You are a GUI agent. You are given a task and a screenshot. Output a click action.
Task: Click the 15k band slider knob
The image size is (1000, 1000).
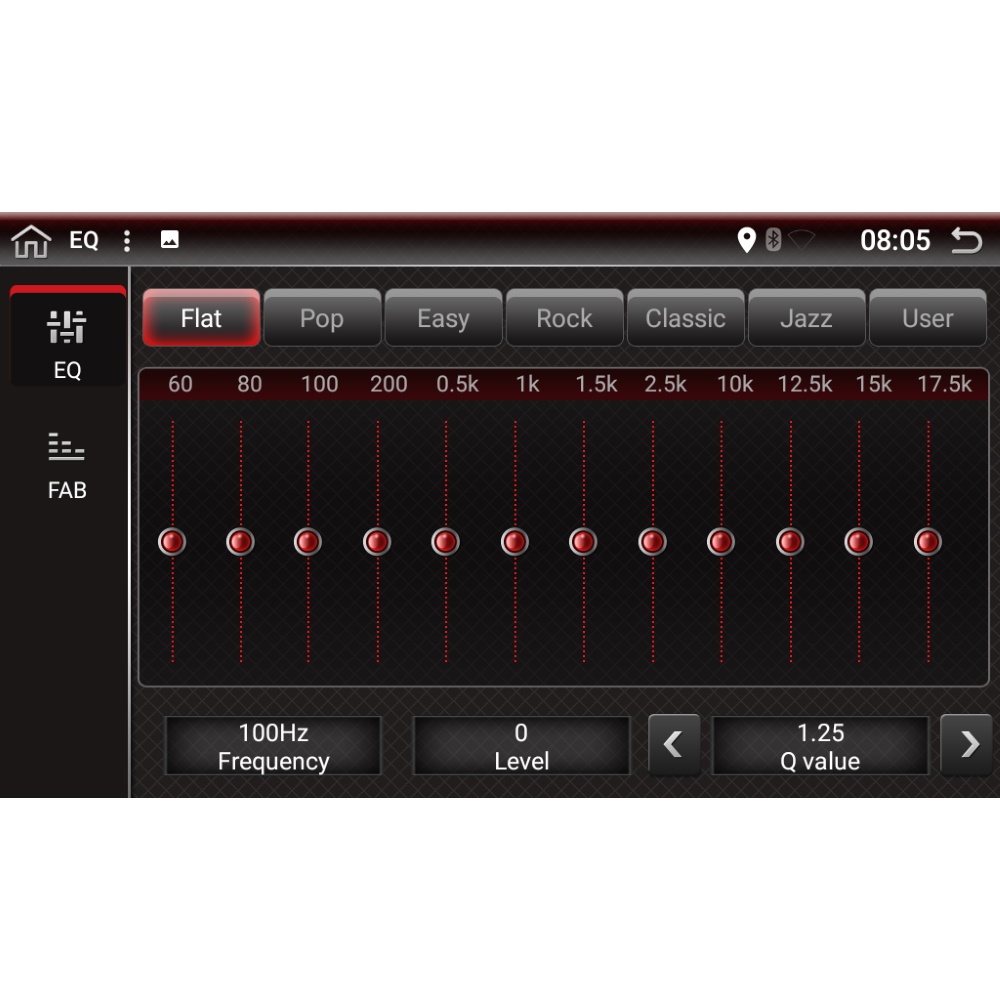tap(858, 542)
